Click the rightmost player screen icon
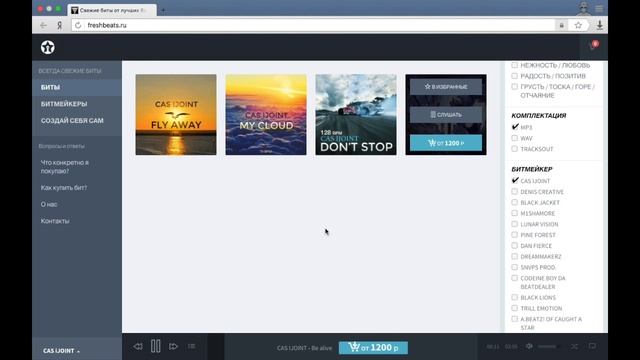The image size is (640, 360). [x=592, y=346]
